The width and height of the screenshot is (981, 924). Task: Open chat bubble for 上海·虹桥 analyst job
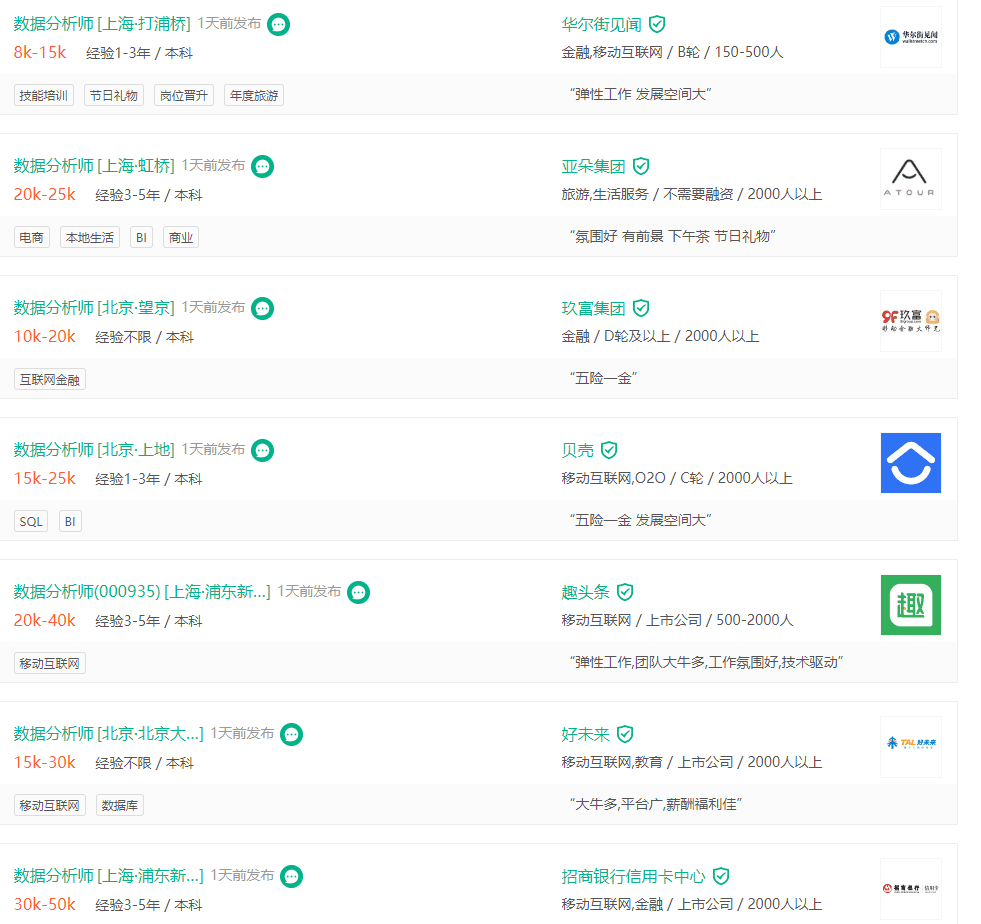click(262, 166)
